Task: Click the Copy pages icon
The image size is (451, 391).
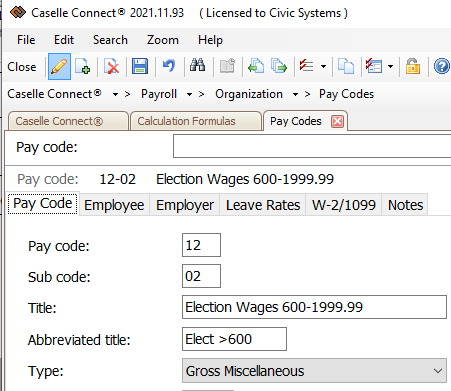Action: pyautogui.click(x=346, y=66)
